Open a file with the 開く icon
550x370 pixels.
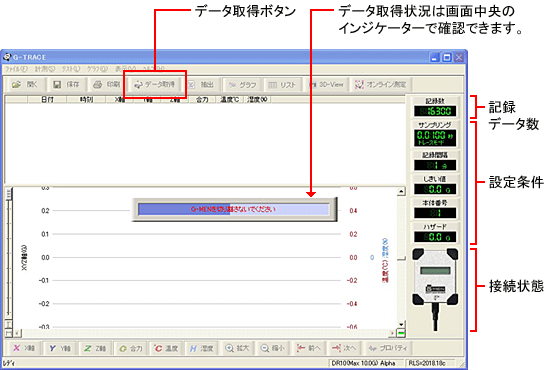[x=24, y=85]
